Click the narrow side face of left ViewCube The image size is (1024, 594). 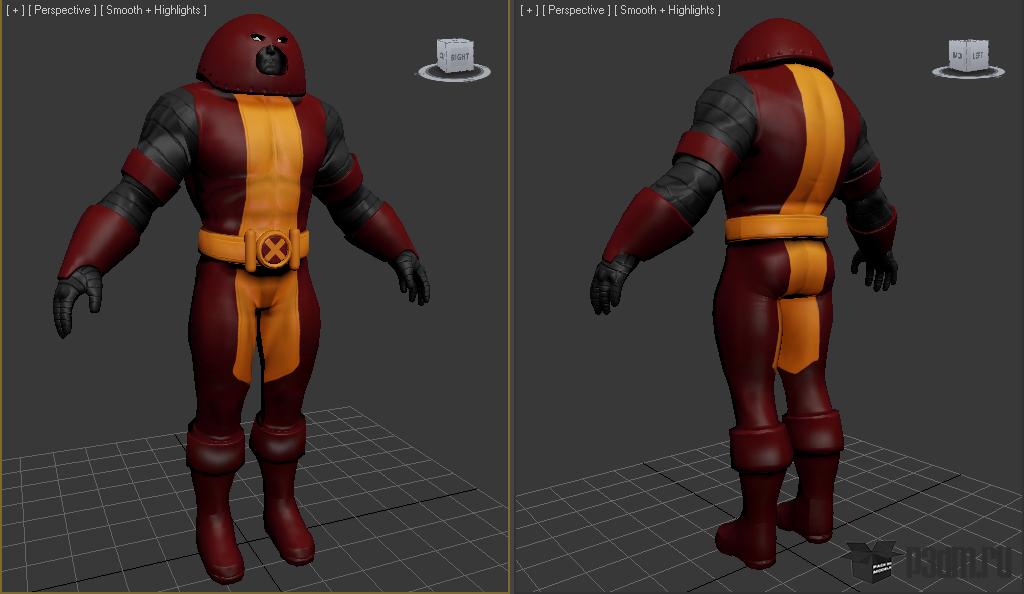point(441,56)
